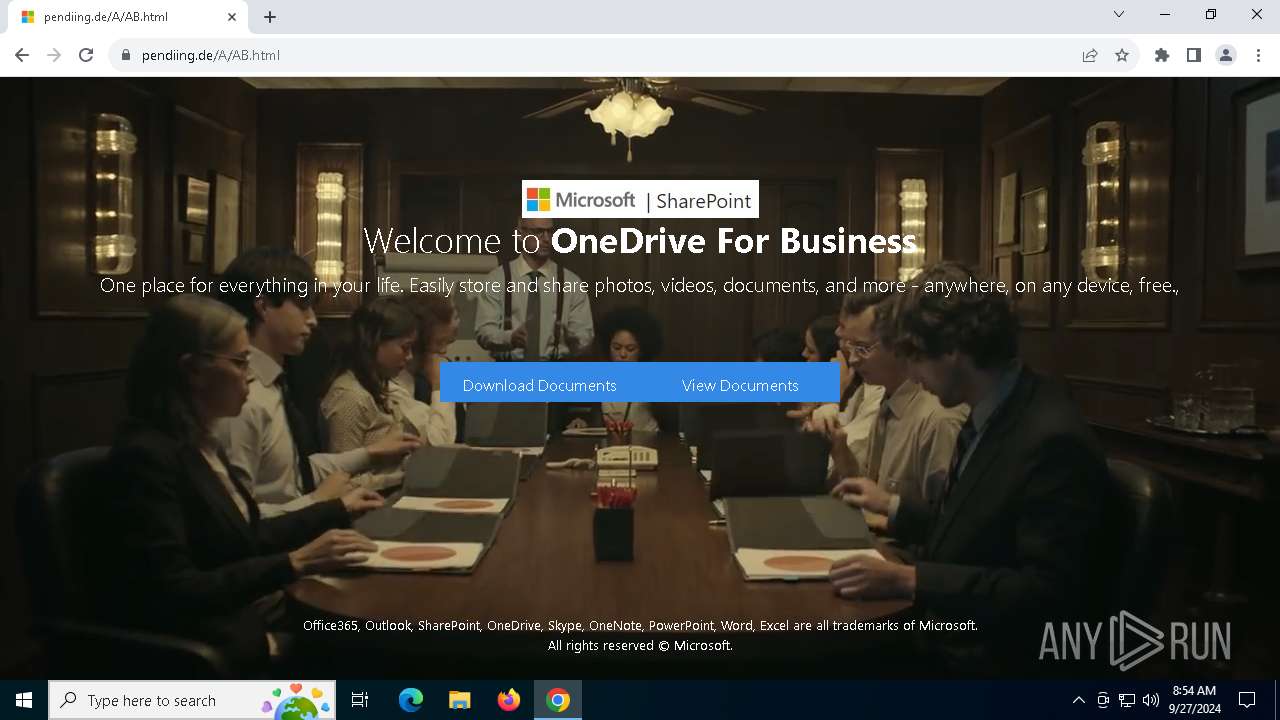
Task: Expand the tab search dropdown chevron
Action: 1119,14
